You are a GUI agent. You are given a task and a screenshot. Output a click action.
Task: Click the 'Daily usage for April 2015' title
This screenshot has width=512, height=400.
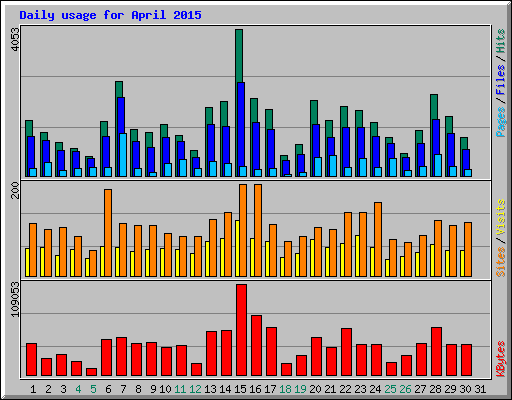[x=110, y=15]
